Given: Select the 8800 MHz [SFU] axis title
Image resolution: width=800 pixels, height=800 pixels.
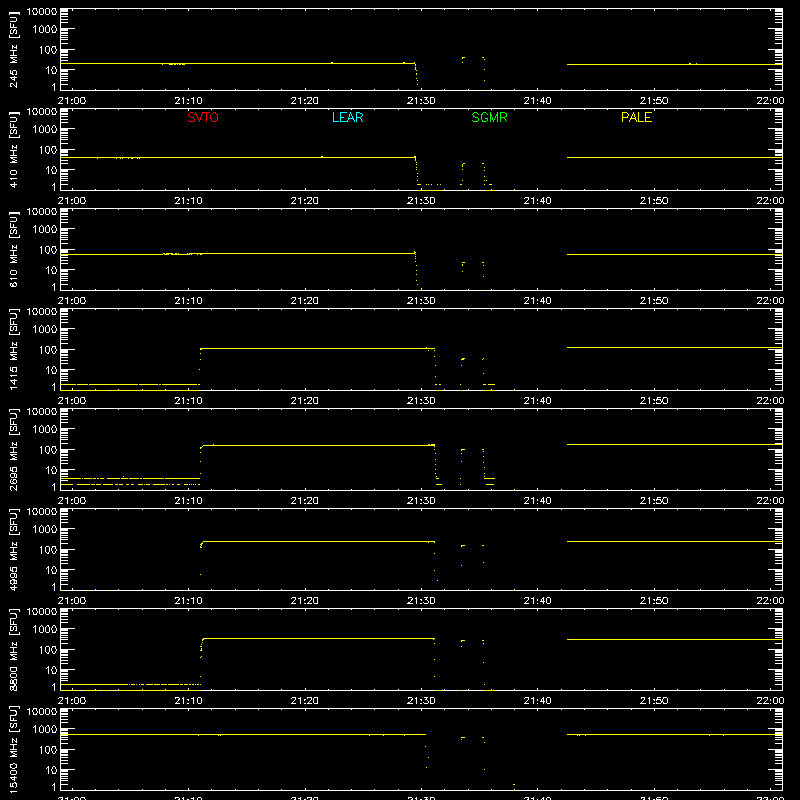Looking at the screenshot, I should click(14, 649).
